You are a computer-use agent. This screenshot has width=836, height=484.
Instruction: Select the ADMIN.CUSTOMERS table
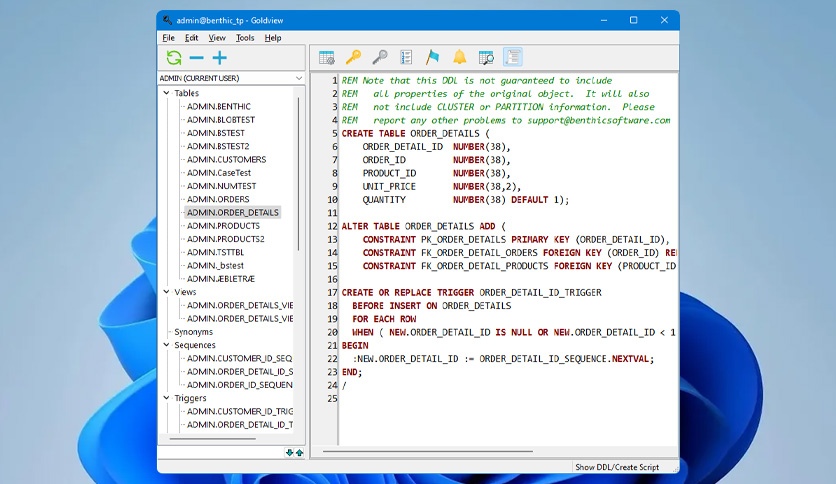[x=227, y=159]
